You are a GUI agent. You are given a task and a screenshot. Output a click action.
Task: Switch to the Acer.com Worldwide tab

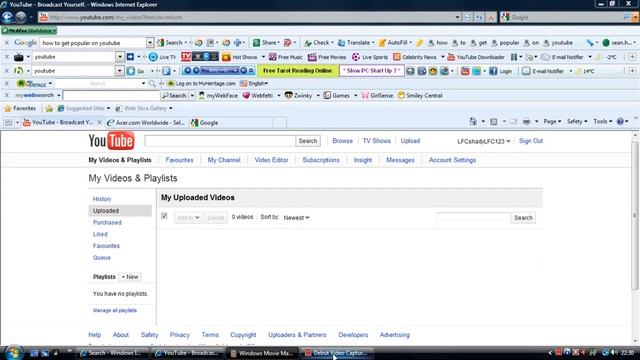[x=146, y=122]
